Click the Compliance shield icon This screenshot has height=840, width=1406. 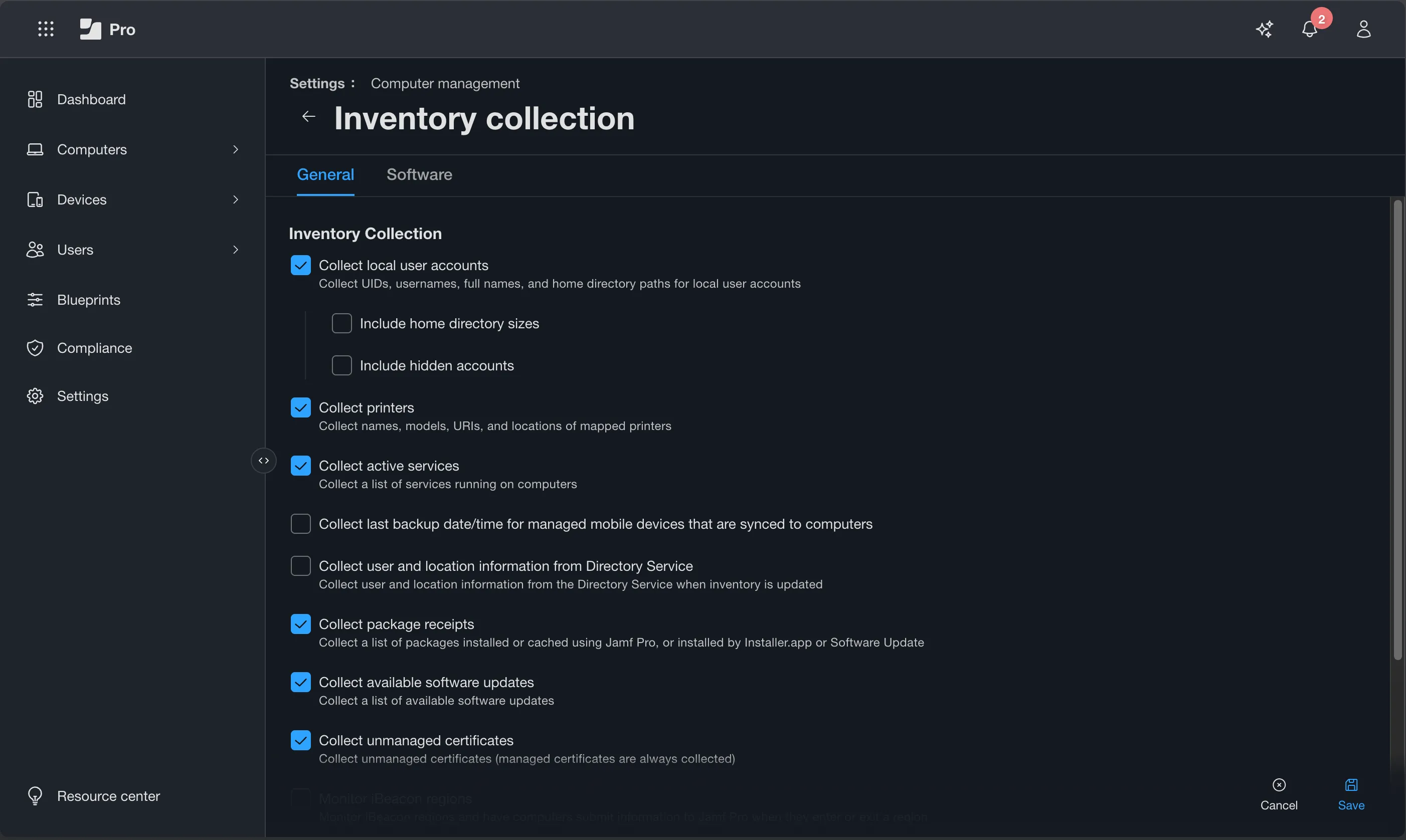coord(35,348)
